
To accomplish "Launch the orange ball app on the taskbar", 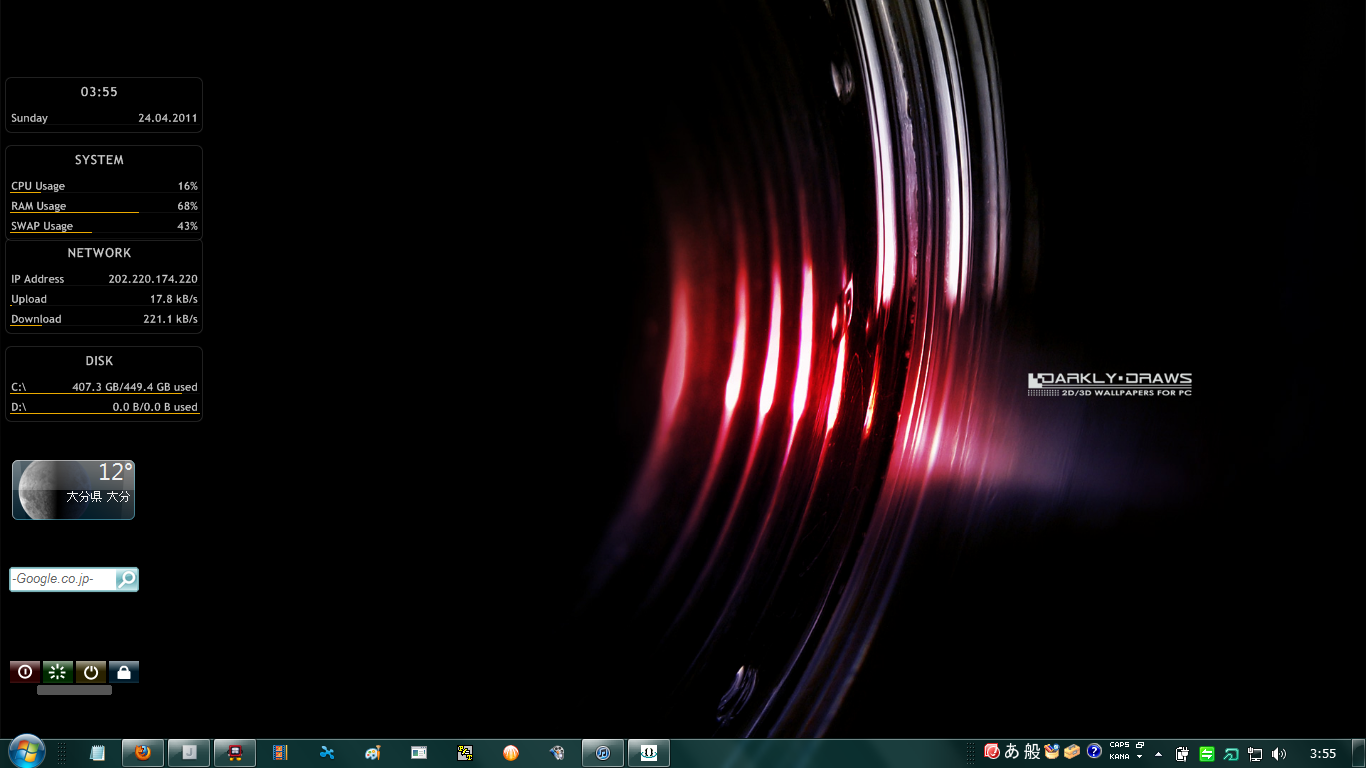I will pyautogui.click(x=511, y=753).
